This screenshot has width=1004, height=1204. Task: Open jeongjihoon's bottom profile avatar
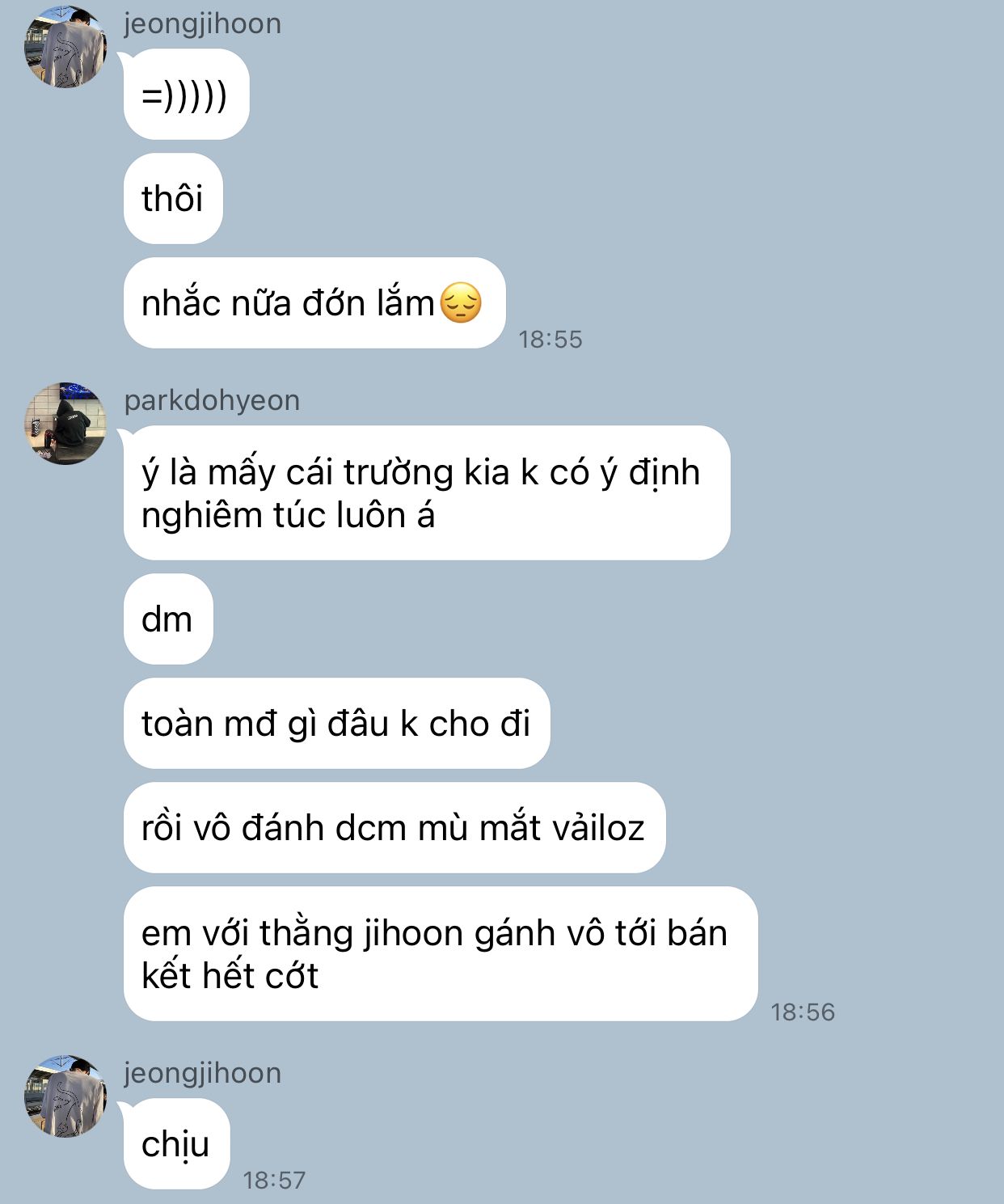coord(65,1096)
